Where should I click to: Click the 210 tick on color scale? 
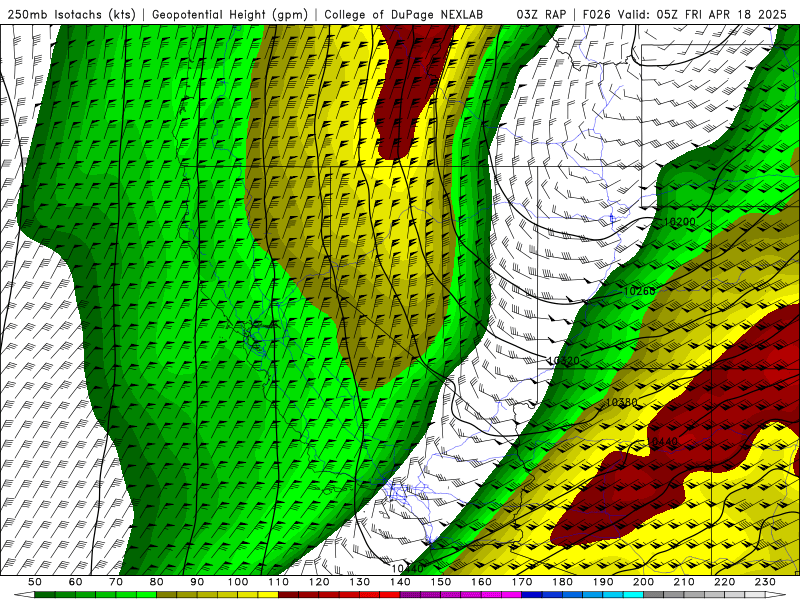(684, 582)
